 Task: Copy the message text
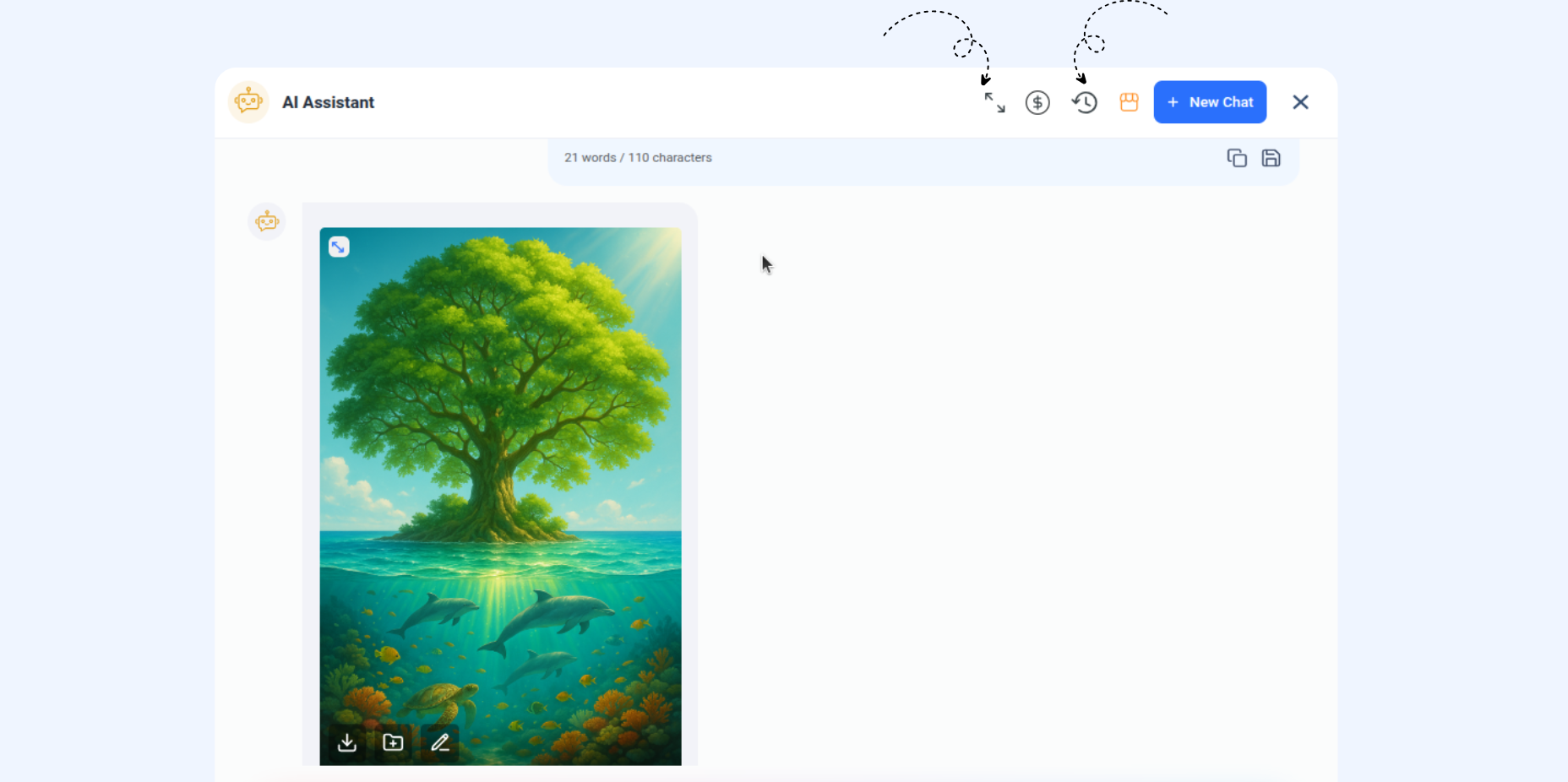point(1237,158)
